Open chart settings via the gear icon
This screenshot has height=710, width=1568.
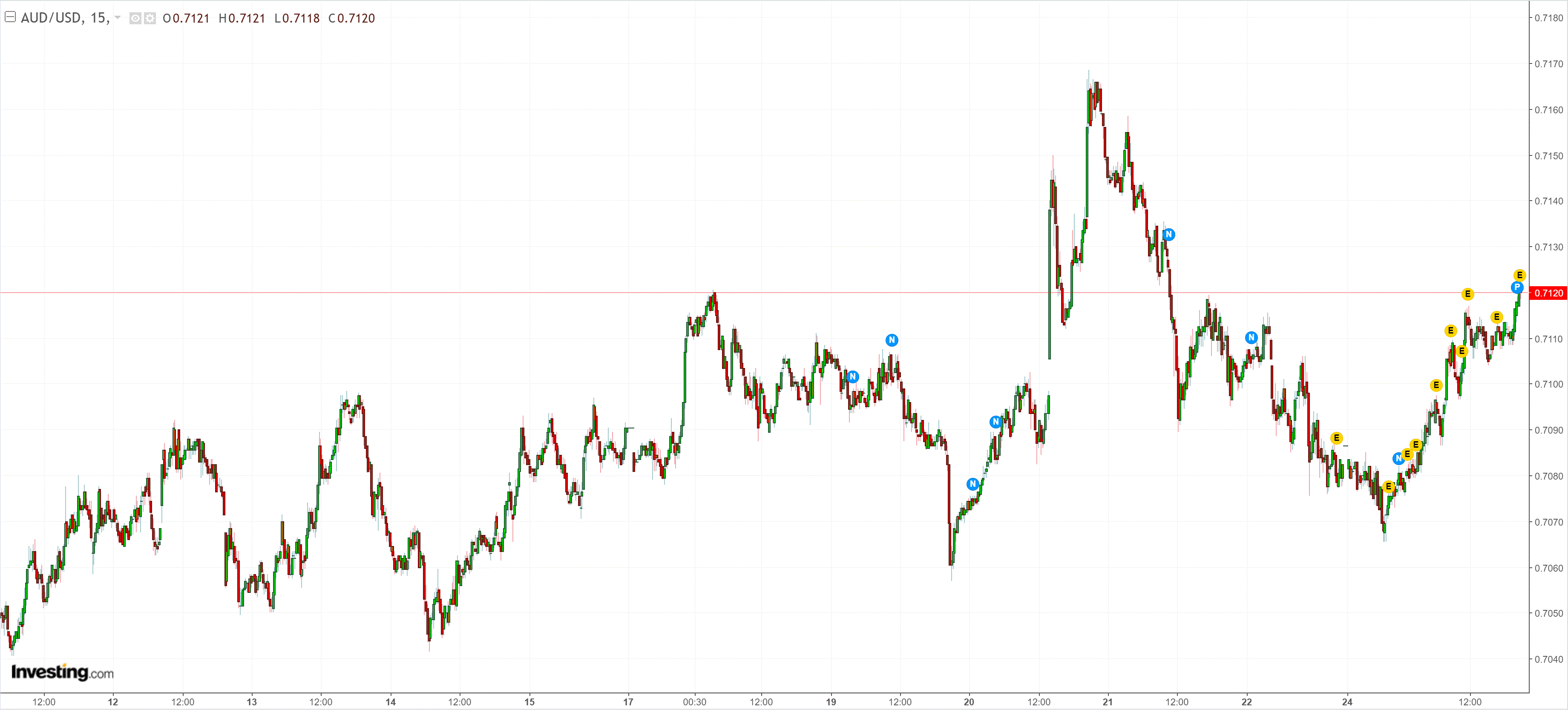coord(149,18)
